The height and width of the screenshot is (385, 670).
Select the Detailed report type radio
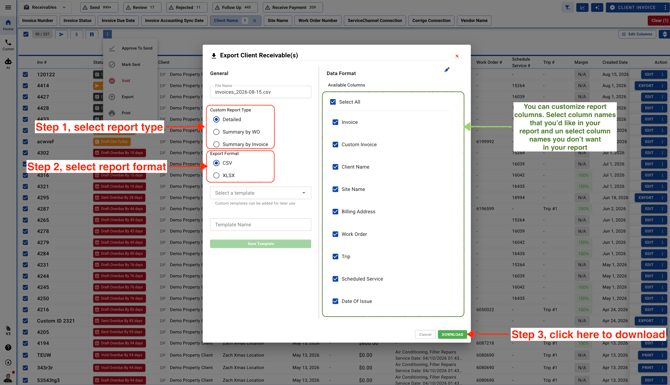point(216,119)
